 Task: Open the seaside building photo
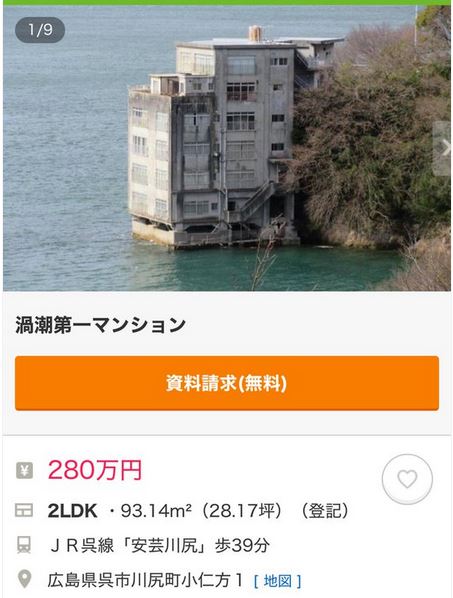pyautogui.click(x=227, y=148)
